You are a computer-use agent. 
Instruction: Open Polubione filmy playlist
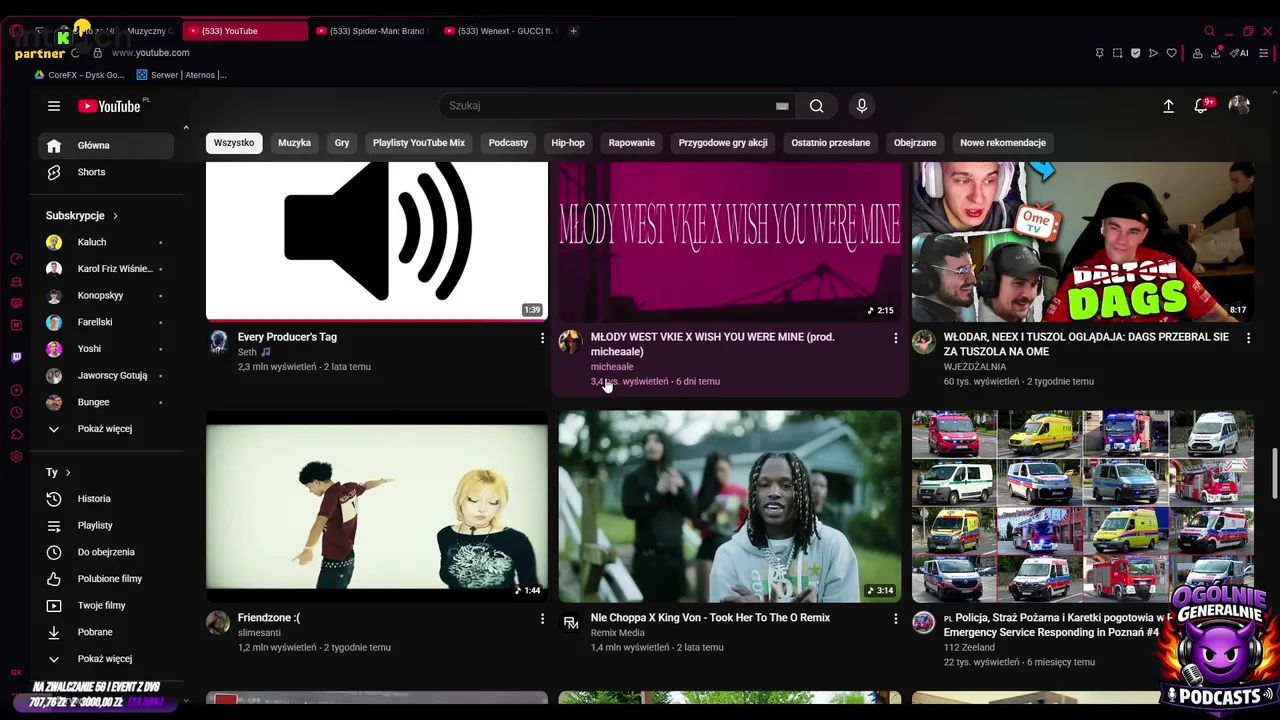[x=106, y=579]
